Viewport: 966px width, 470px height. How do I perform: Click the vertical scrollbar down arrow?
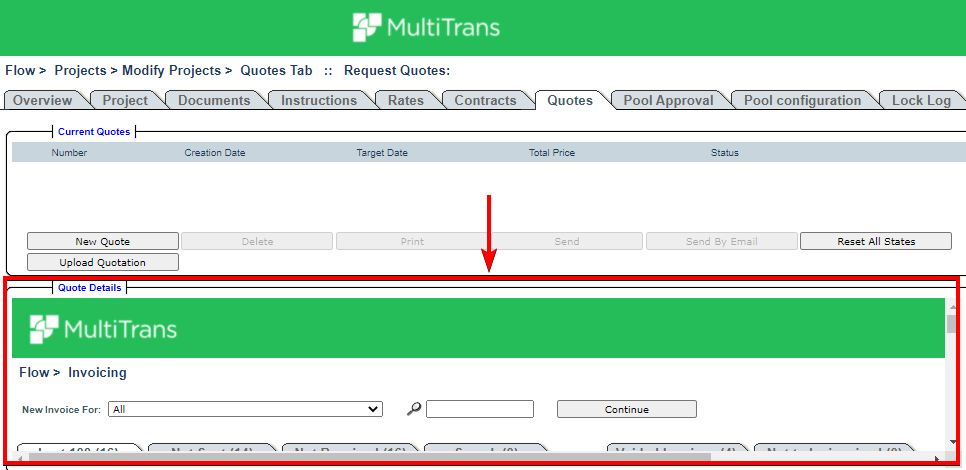click(952, 442)
